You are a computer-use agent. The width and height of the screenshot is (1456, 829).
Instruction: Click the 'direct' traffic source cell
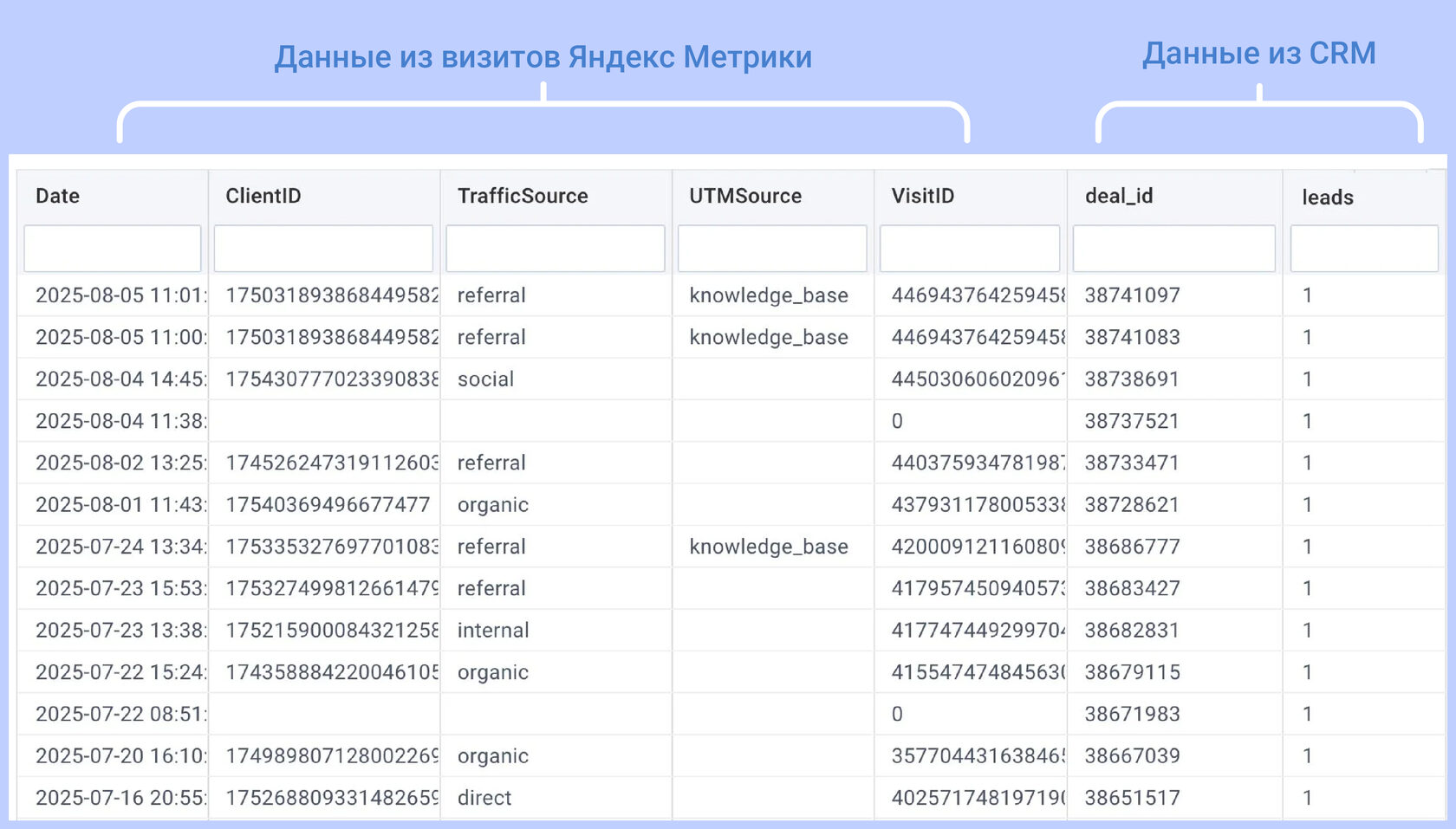click(484, 798)
